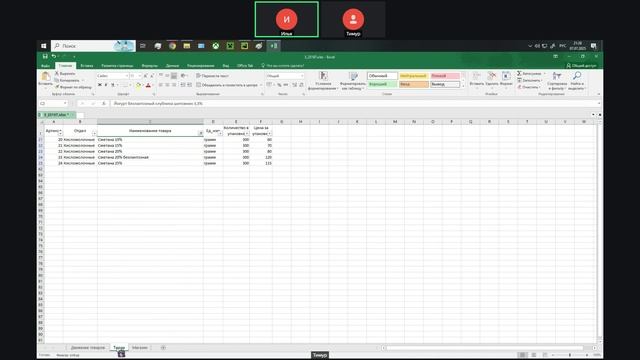This screenshot has width=640, height=360.
Task: Toggle italic formatting
Action: tap(106, 85)
